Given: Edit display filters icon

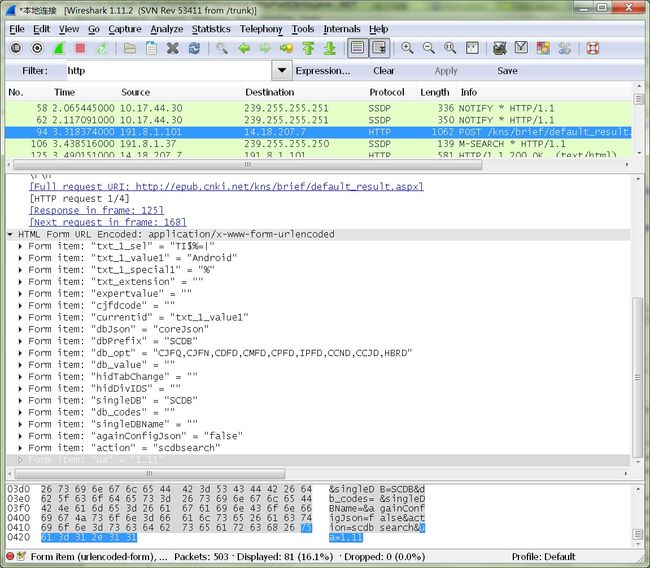Looking at the screenshot, I should click(x=521, y=49).
